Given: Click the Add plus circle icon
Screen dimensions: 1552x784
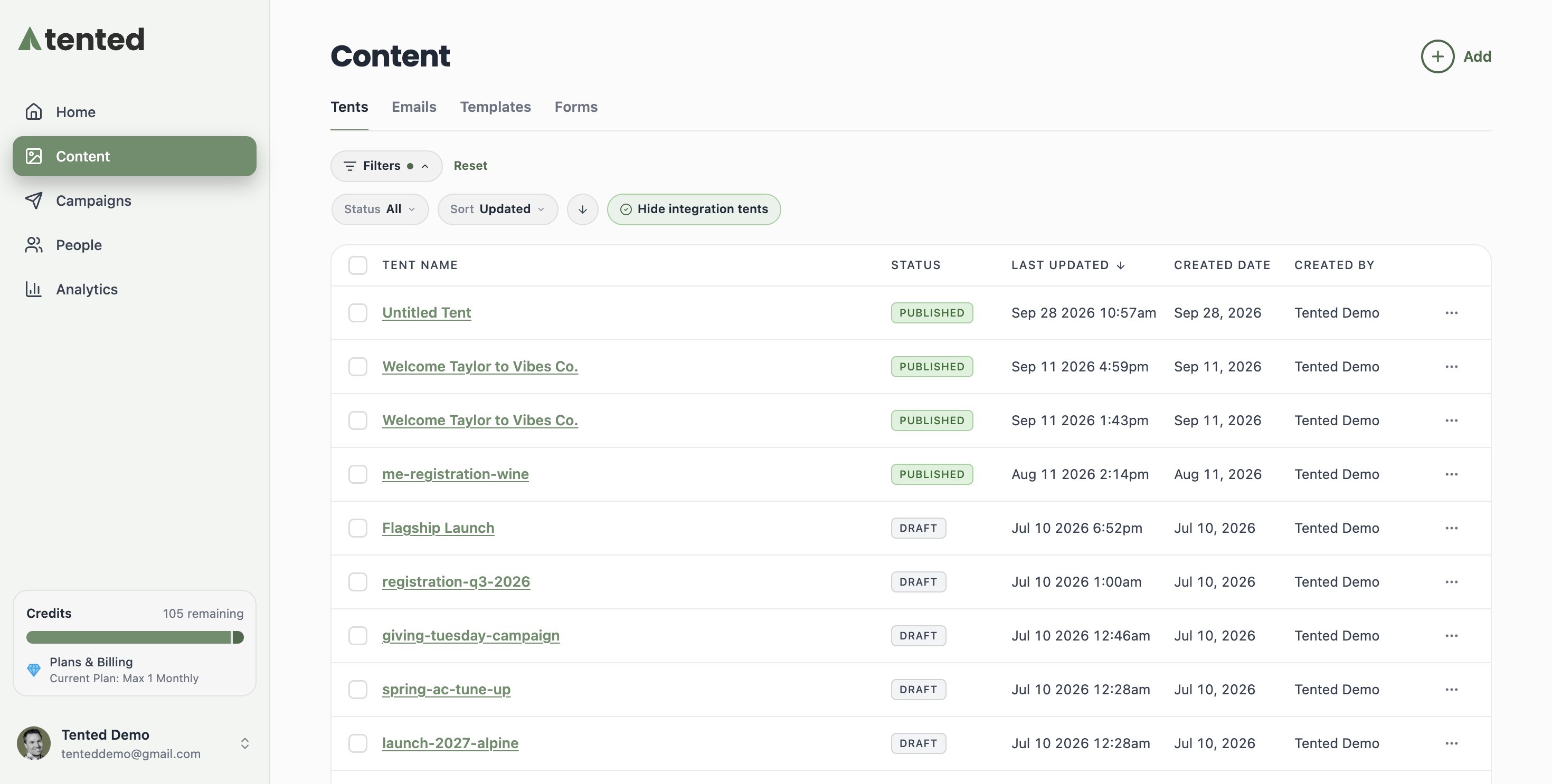Looking at the screenshot, I should point(1437,56).
